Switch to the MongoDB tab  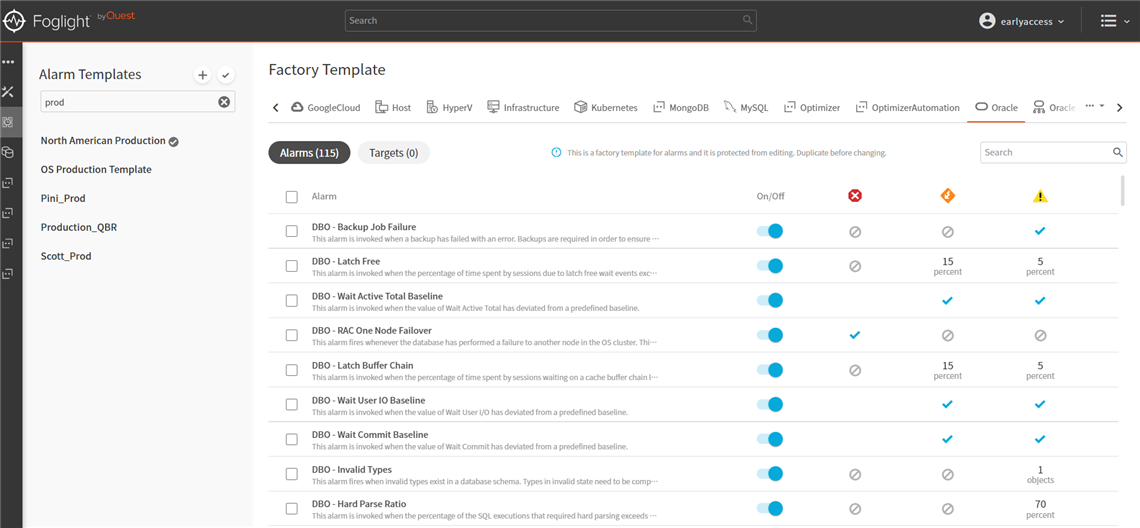click(x=680, y=107)
